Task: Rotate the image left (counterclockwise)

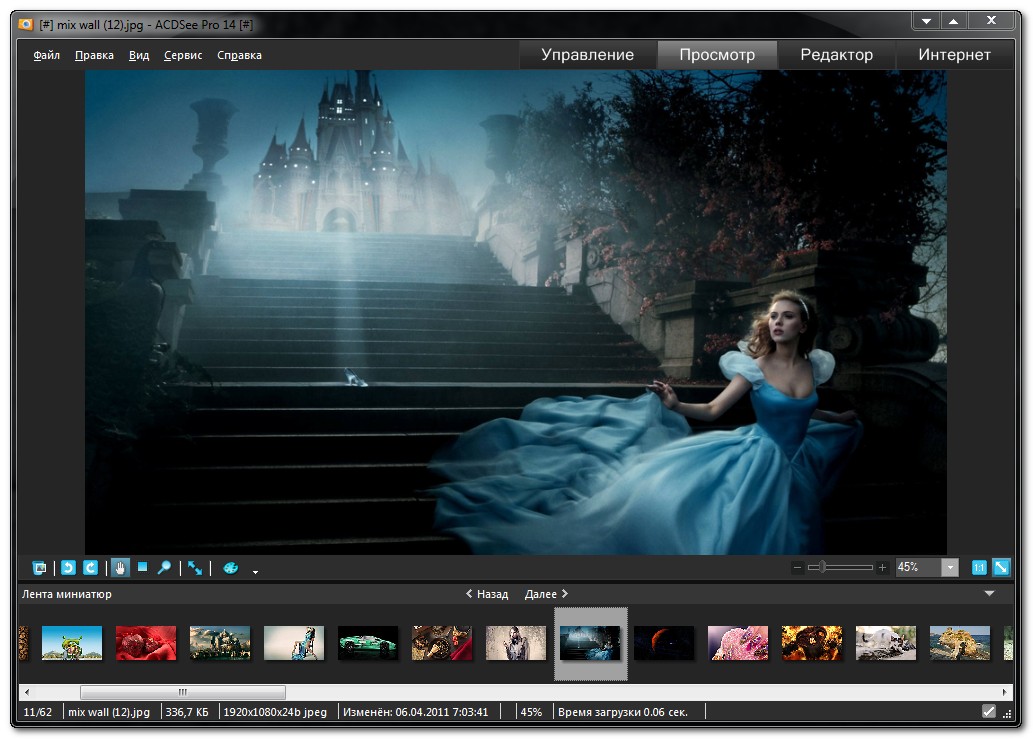Action: [68, 568]
